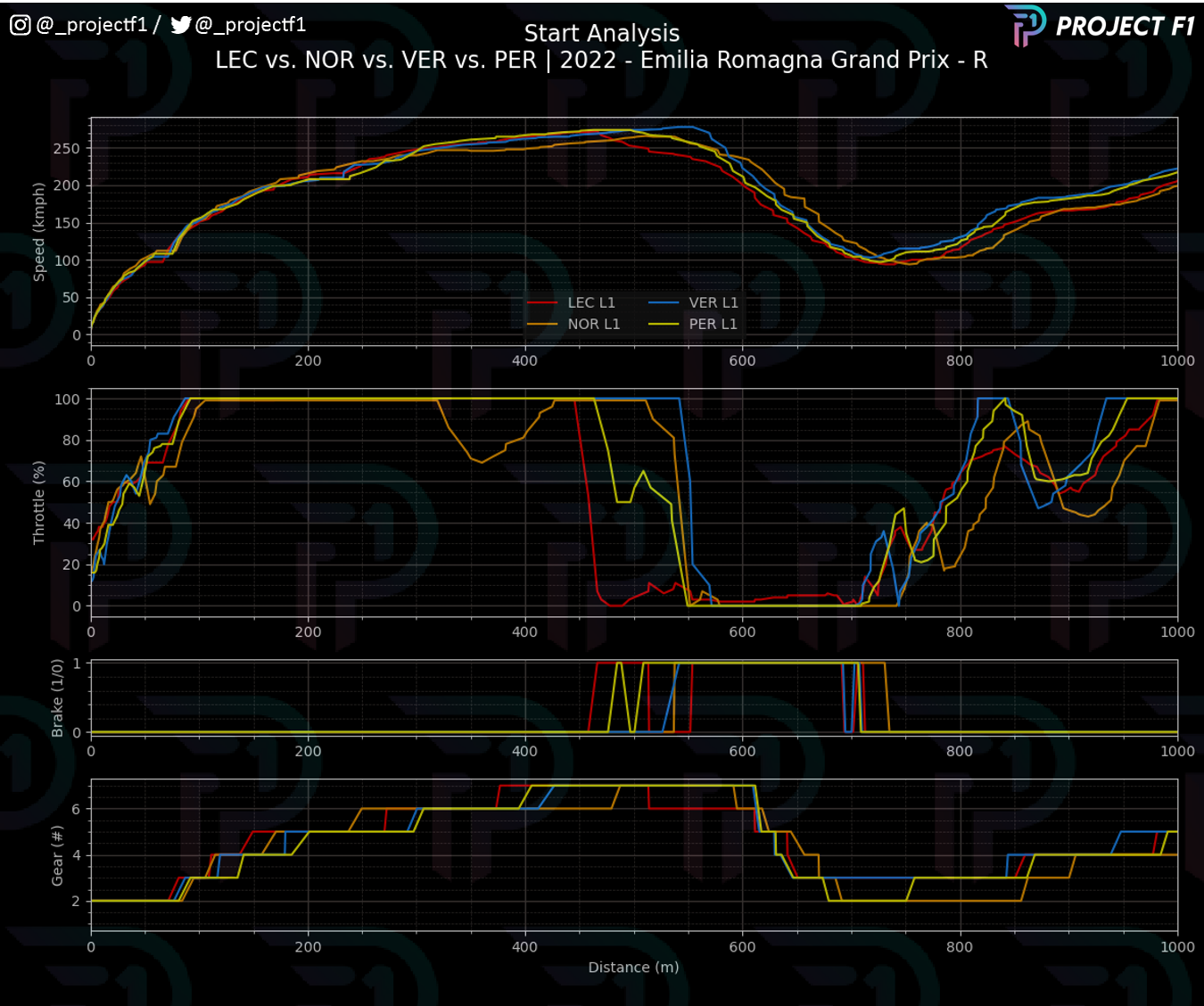Image resolution: width=1204 pixels, height=1006 pixels.
Task: Click the 60 tick on throttle axis
Action: tap(71, 482)
